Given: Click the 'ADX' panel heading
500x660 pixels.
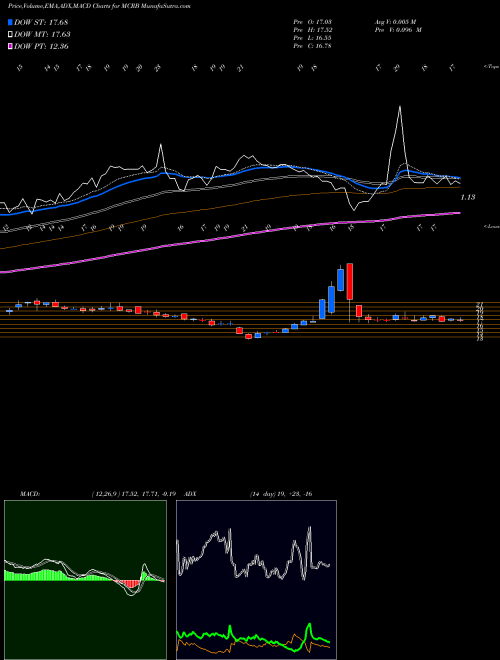Looking at the screenshot, I should [191, 494].
